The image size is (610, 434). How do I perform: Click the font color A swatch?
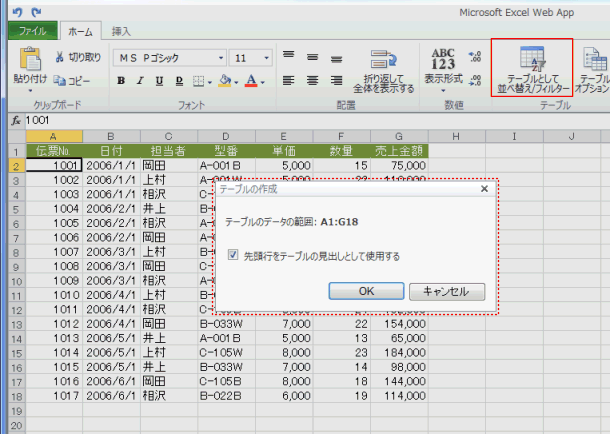coord(250,81)
